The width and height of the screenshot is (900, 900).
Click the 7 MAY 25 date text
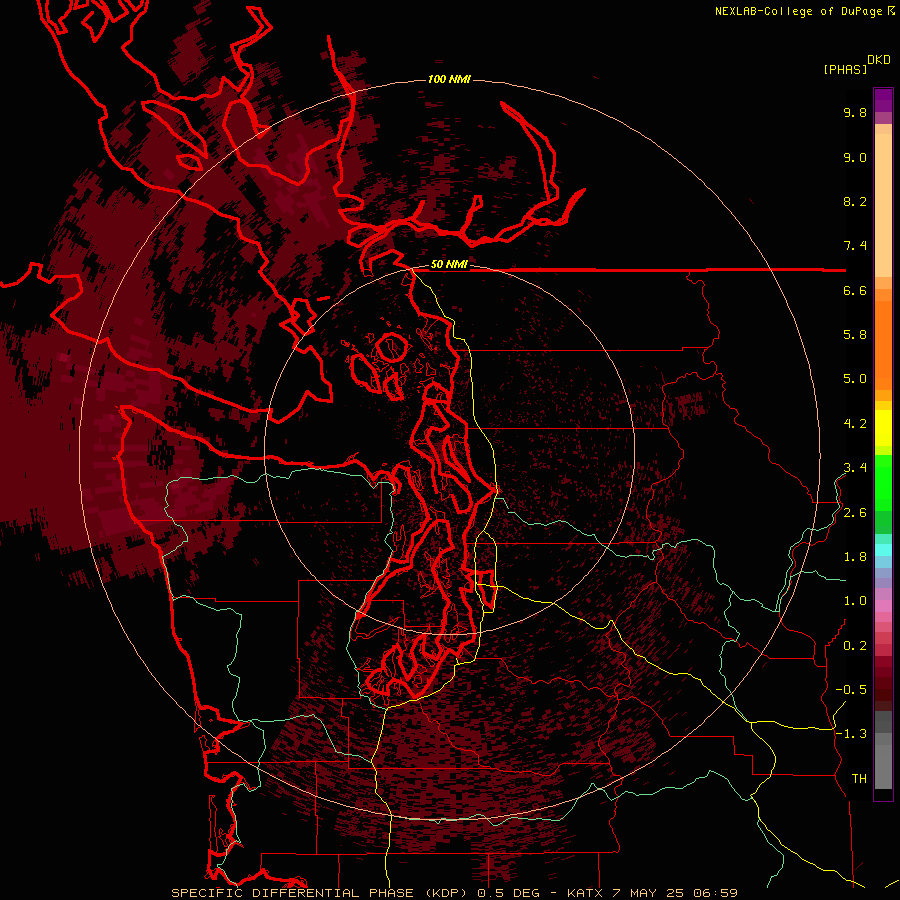point(646,893)
